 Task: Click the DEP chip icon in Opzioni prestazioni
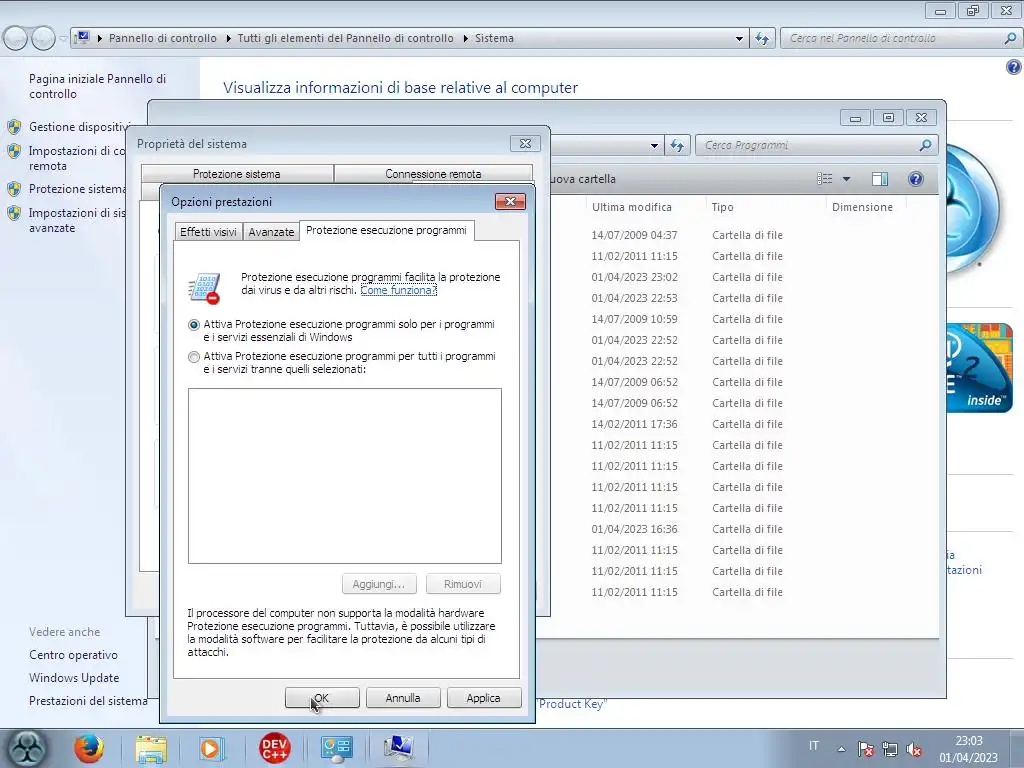coord(204,288)
